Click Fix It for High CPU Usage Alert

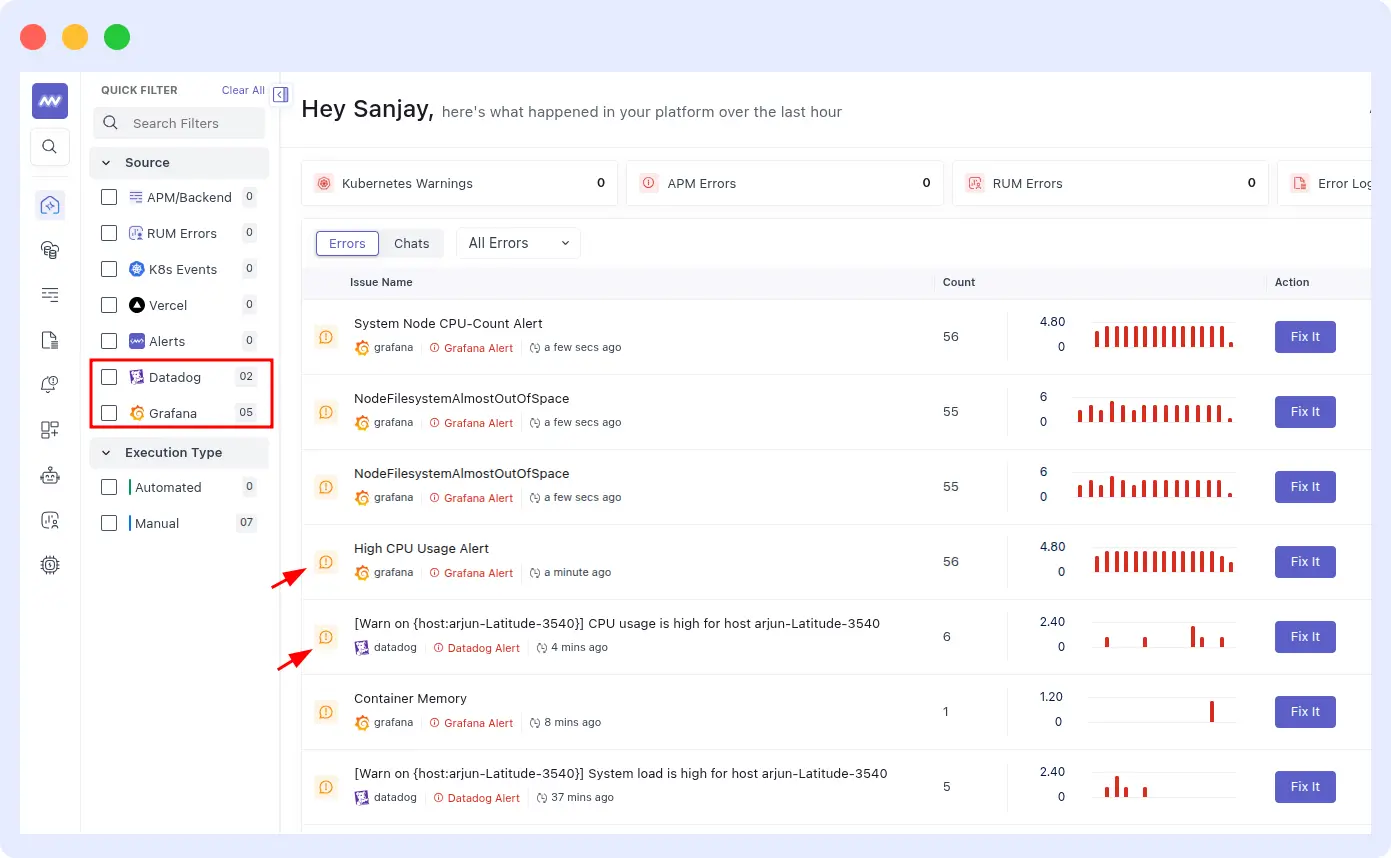1305,562
